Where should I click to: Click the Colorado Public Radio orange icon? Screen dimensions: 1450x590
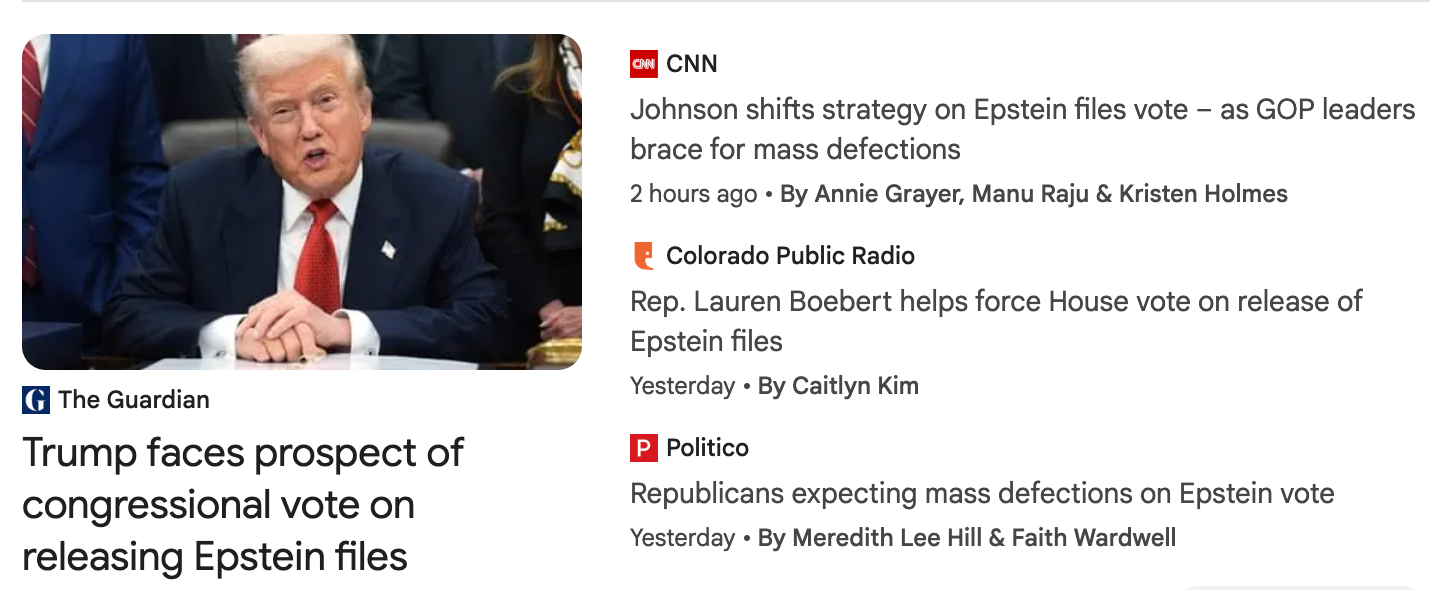pos(644,256)
